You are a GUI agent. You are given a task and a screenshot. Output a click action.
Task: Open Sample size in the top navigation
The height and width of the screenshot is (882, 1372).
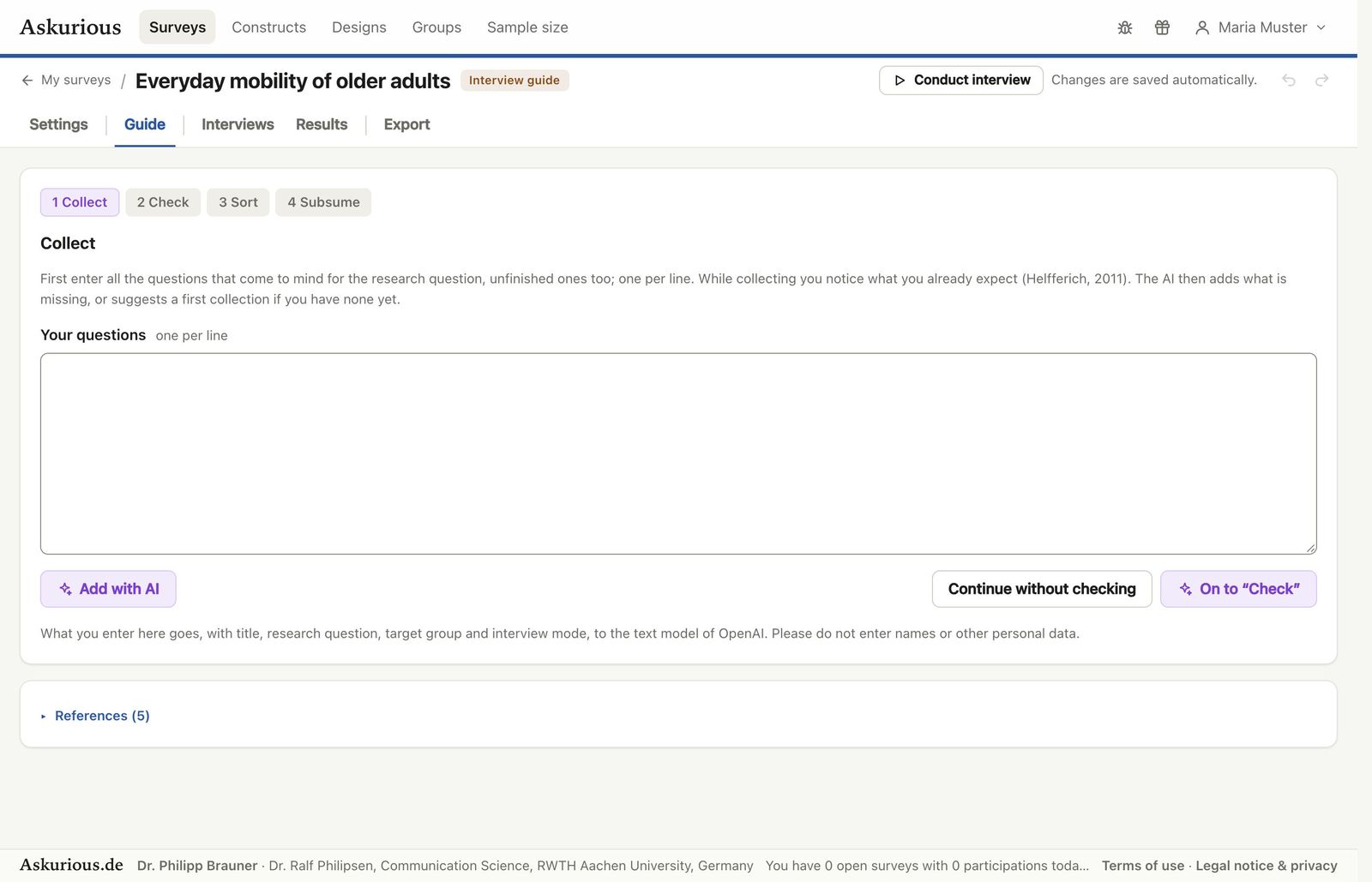click(527, 27)
